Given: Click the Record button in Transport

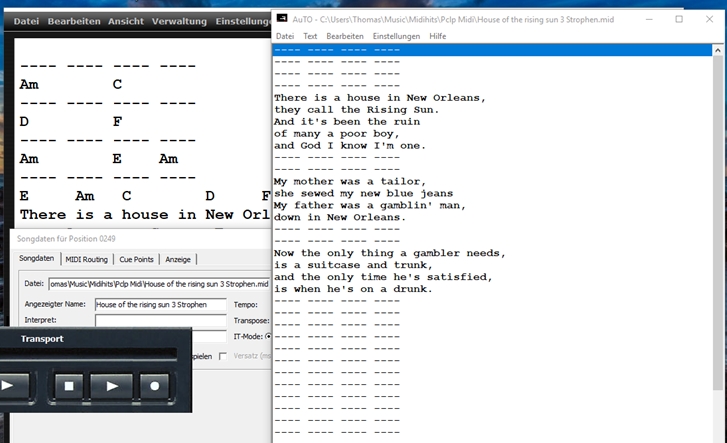Looking at the screenshot, I should [x=154, y=386].
